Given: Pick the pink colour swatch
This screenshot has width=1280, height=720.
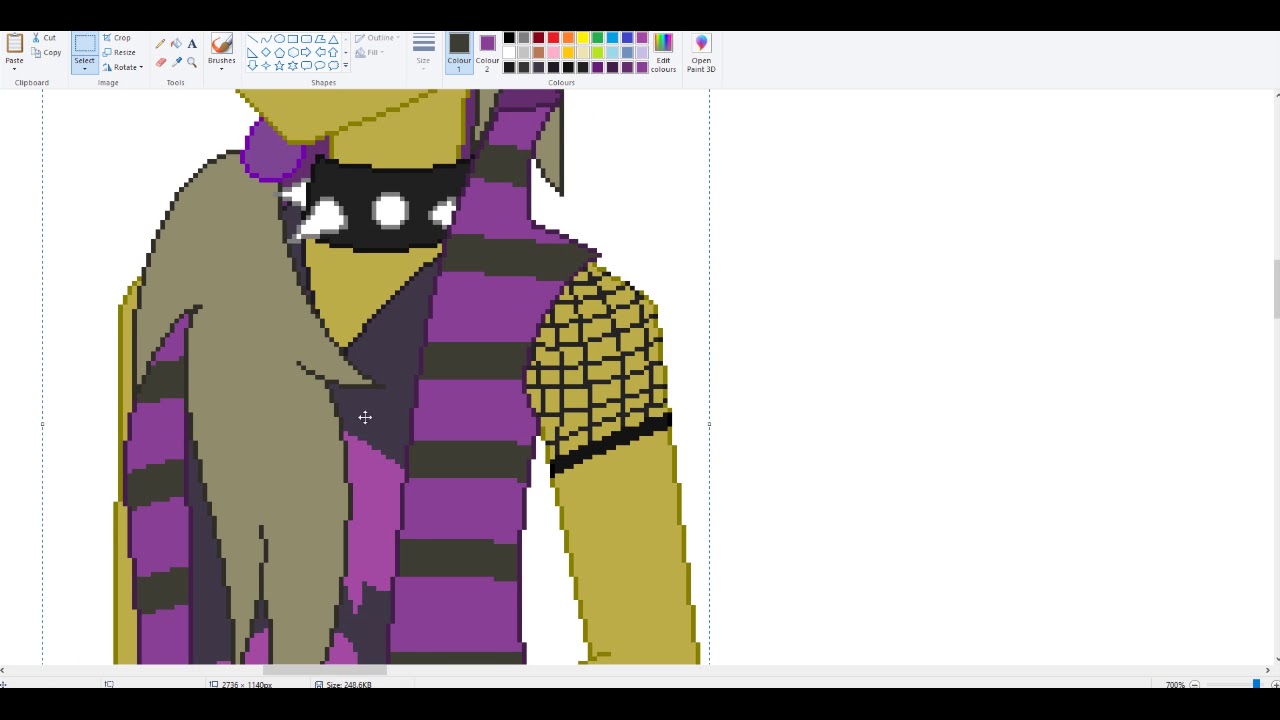Looking at the screenshot, I should click(x=553, y=52).
